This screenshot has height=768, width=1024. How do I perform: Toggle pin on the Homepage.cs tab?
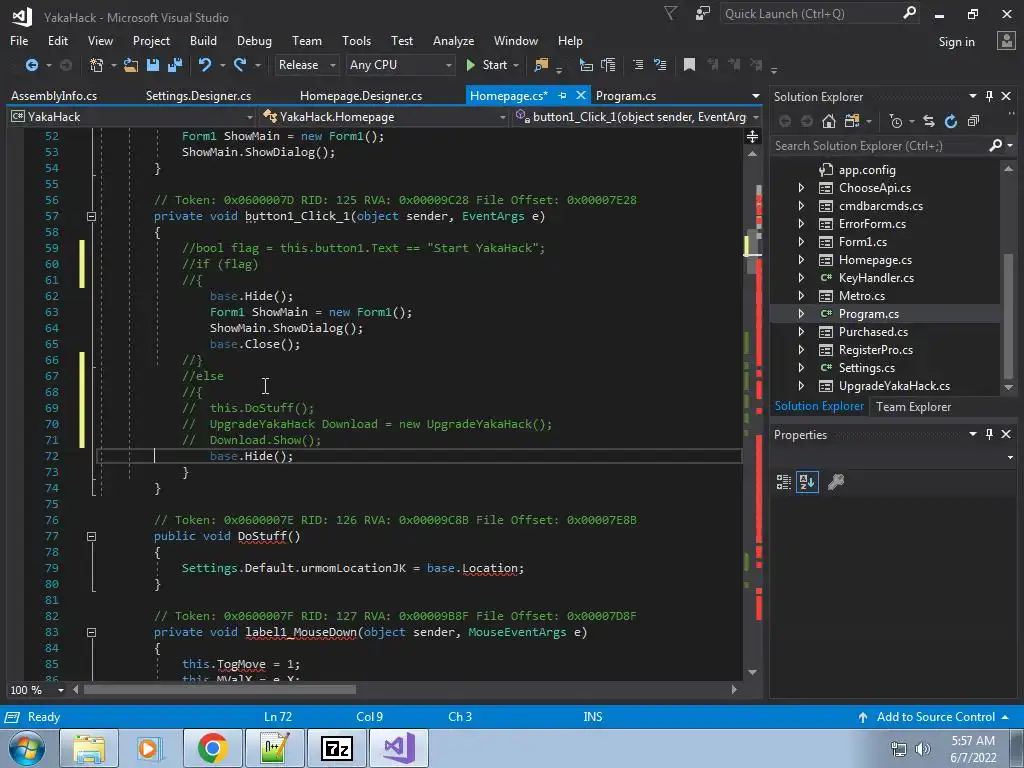562,95
